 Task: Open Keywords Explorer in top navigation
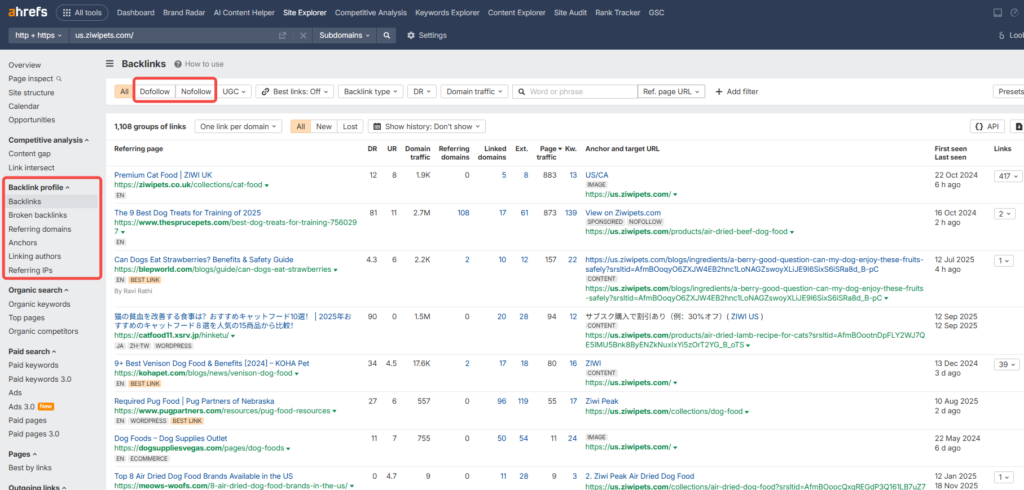[x=447, y=12]
